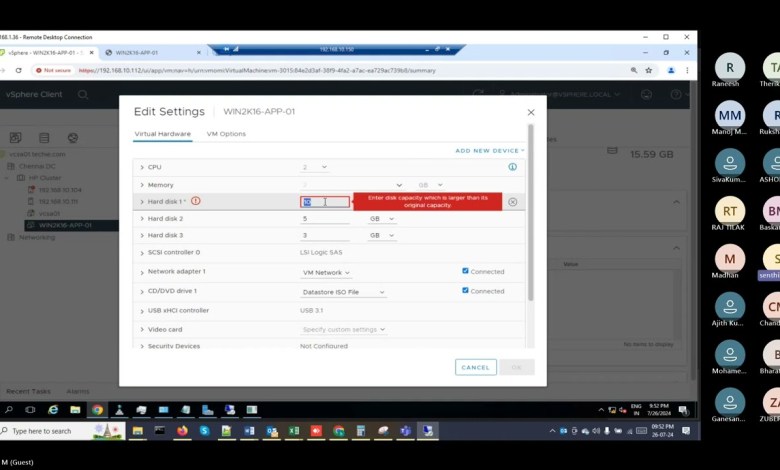Image resolution: width=780 pixels, height=470 pixels.
Task: Open the Alarms panel tab
Action: [x=78, y=391]
